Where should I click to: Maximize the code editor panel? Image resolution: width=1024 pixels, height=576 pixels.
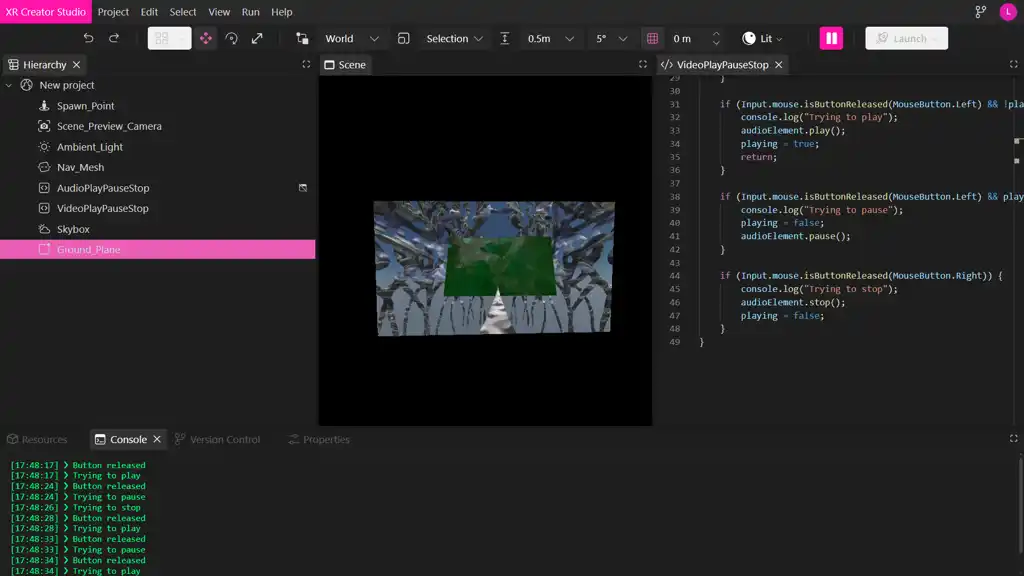(x=1014, y=64)
